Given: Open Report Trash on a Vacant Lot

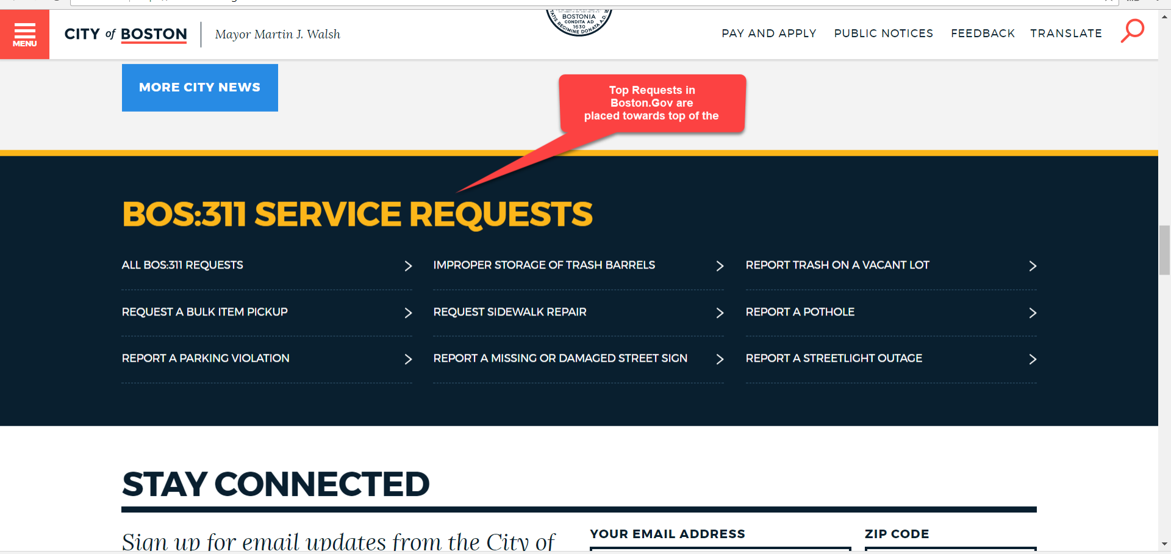Looking at the screenshot, I should 837,265.
